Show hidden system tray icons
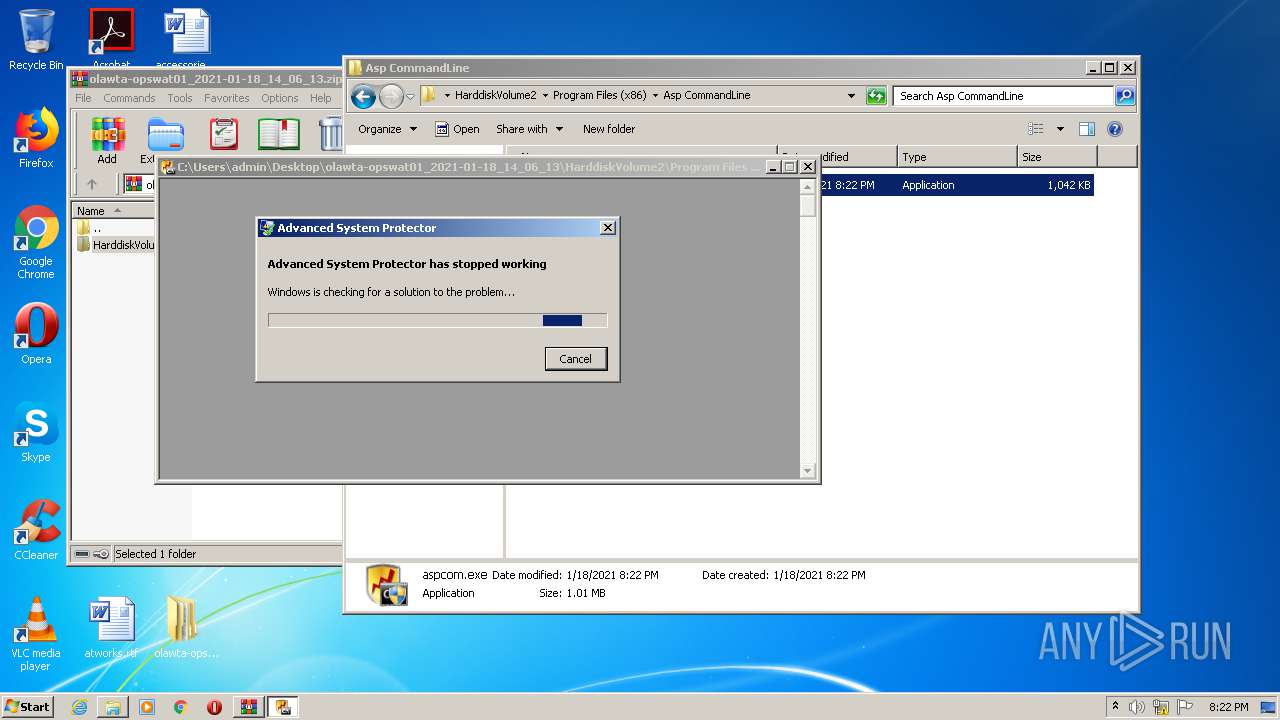The width and height of the screenshot is (1280, 720). (1116, 707)
